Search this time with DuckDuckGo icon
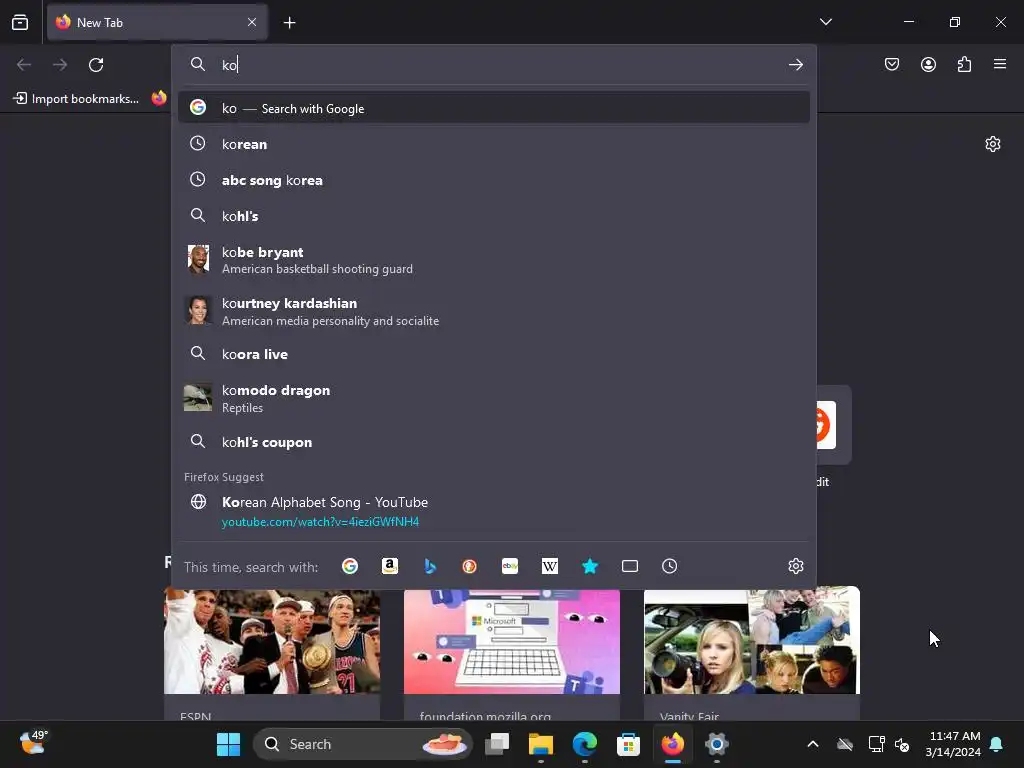Viewport: 1024px width, 768px height. (x=470, y=566)
